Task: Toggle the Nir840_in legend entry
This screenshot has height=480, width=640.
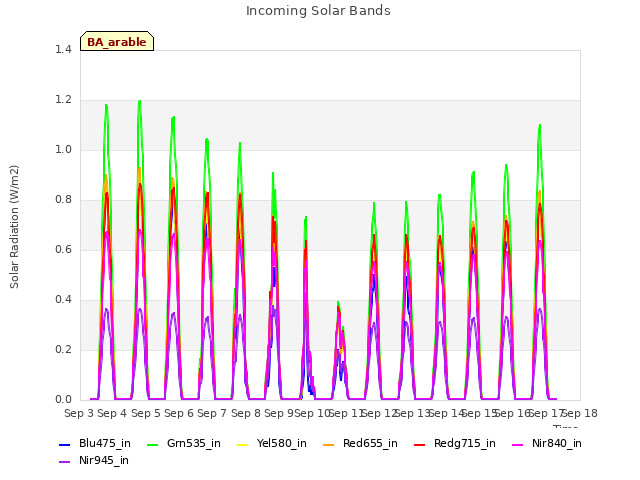Action: (547, 443)
